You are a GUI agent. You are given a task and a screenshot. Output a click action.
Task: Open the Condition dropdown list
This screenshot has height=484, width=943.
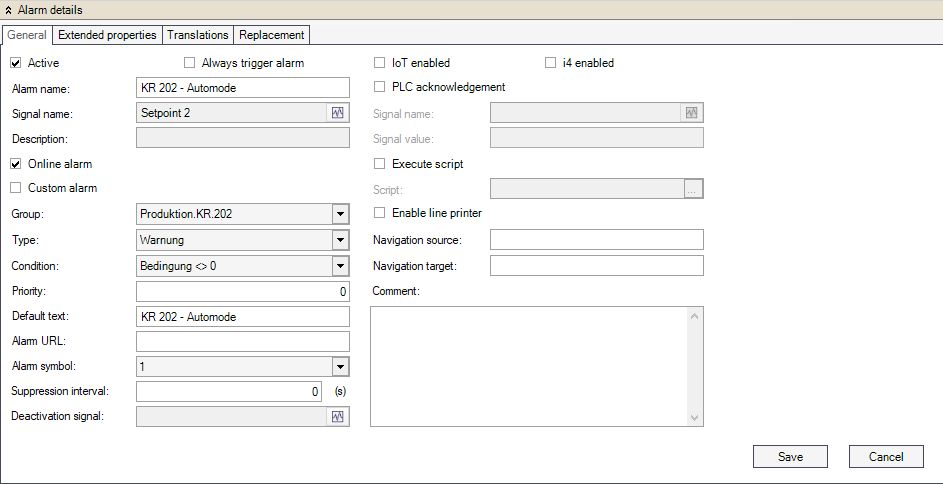(x=340, y=266)
